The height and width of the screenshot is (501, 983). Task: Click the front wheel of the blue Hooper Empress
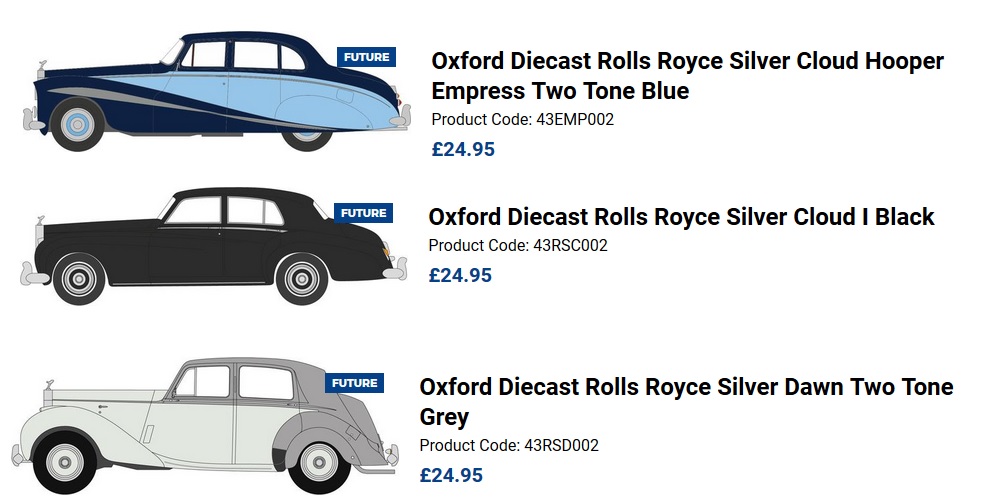pos(76,126)
